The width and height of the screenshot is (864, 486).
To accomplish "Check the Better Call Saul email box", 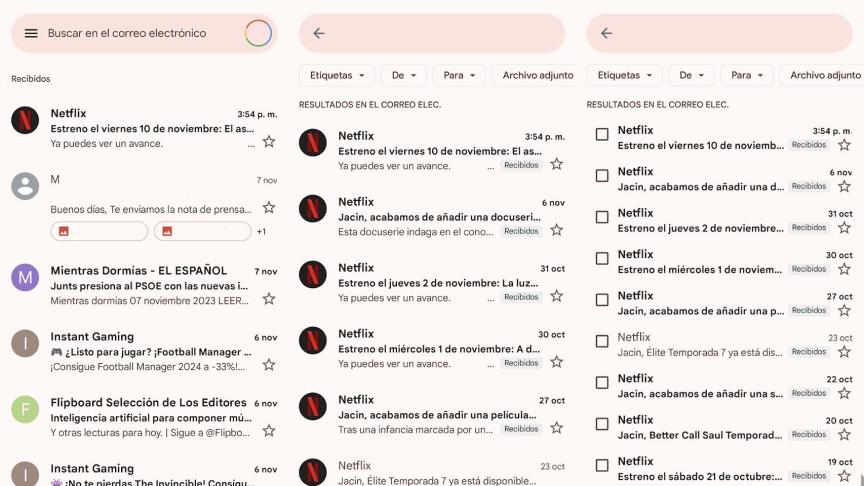I will pos(602,424).
